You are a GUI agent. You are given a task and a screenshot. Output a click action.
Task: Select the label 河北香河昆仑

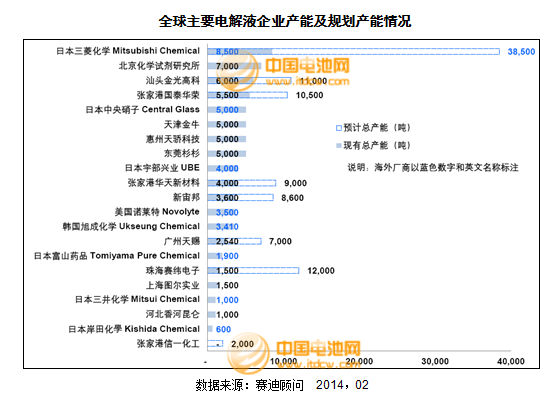click(x=173, y=314)
